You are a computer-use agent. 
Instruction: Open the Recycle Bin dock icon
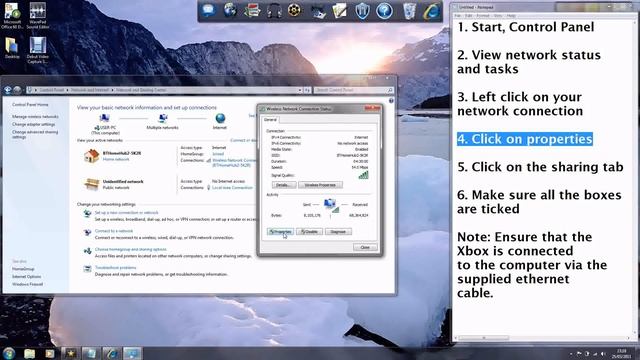pos(409,11)
